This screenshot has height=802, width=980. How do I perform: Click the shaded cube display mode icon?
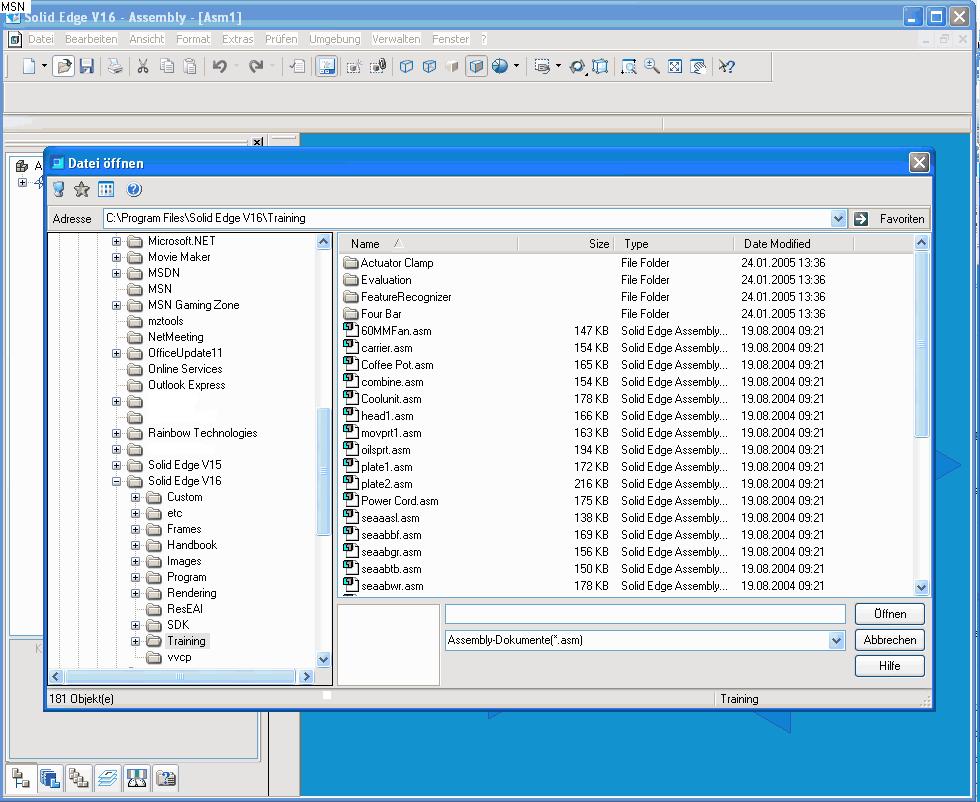click(x=476, y=66)
